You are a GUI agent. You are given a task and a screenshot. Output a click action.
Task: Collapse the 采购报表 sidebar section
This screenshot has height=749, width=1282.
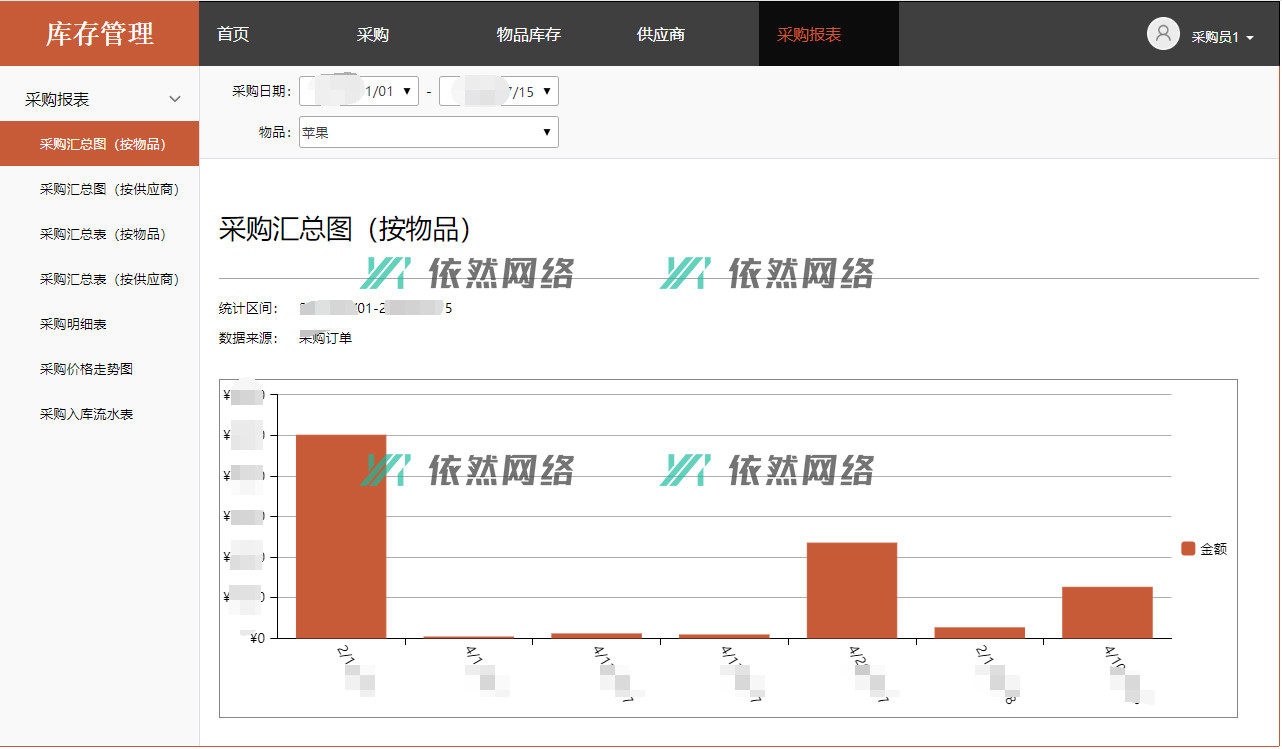tap(175, 100)
